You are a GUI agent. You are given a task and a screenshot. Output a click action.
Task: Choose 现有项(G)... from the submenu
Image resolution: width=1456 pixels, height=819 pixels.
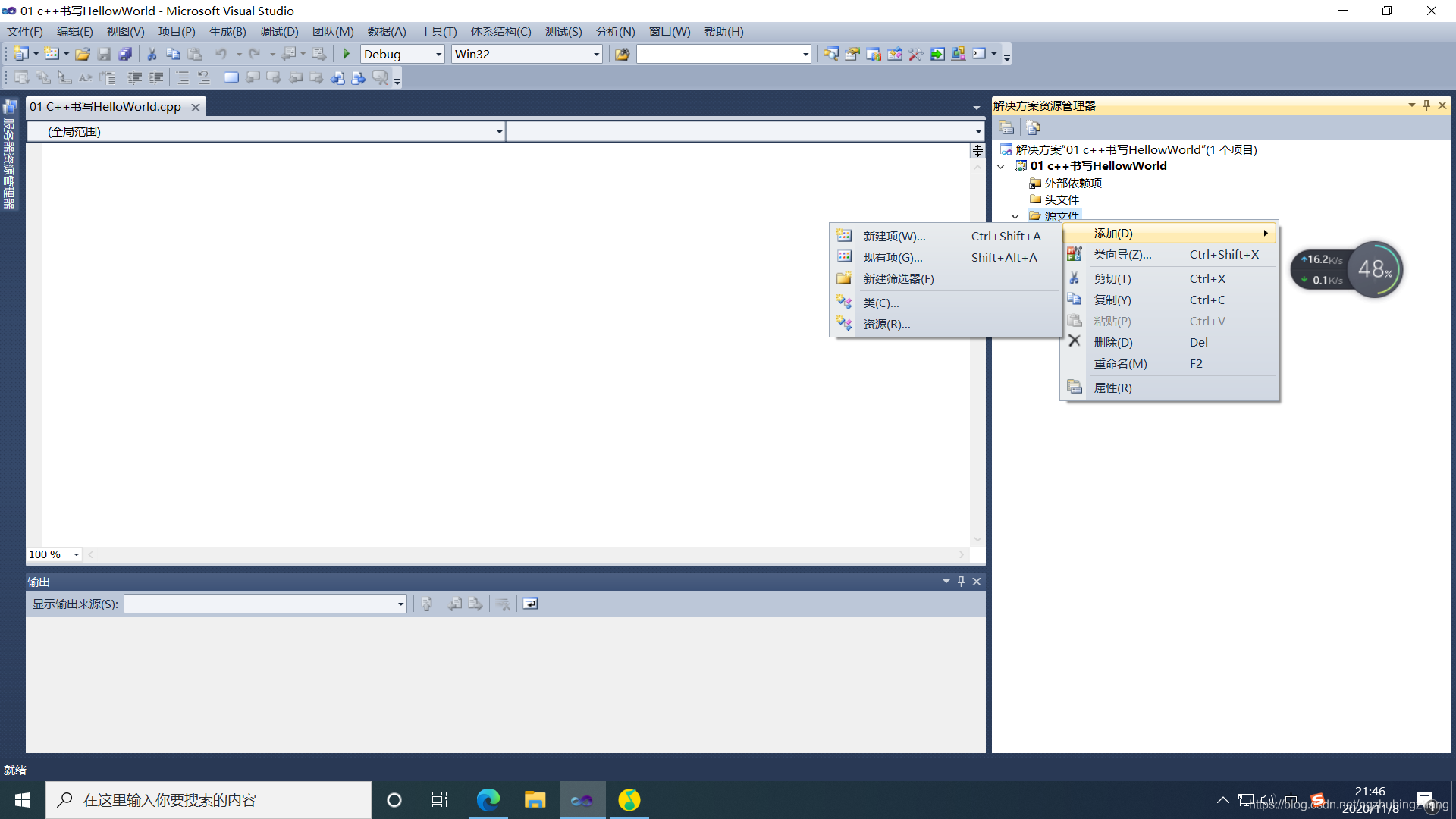[x=946, y=257]
